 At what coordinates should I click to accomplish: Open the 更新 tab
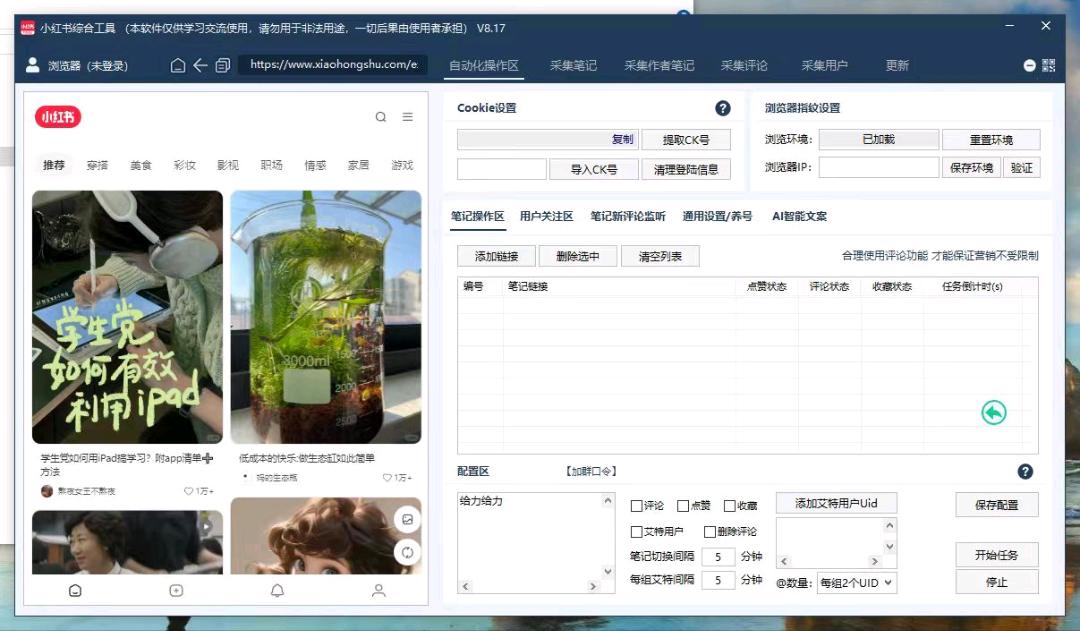point(897,65)
